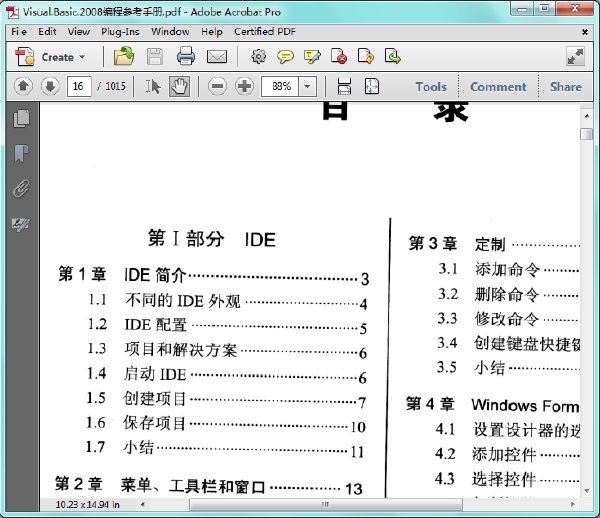The width and height of the screenshot is (600, 518).
Task: Click the heading 第 2 章 菜单、工具栏和窗口
Action: click(160, 485)
